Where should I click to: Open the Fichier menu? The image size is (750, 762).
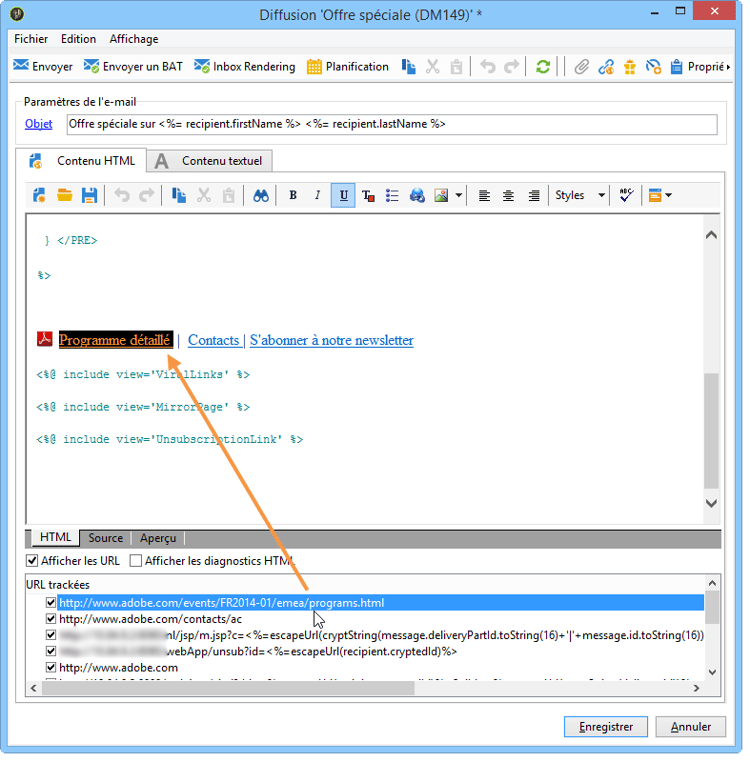(31, 39)
